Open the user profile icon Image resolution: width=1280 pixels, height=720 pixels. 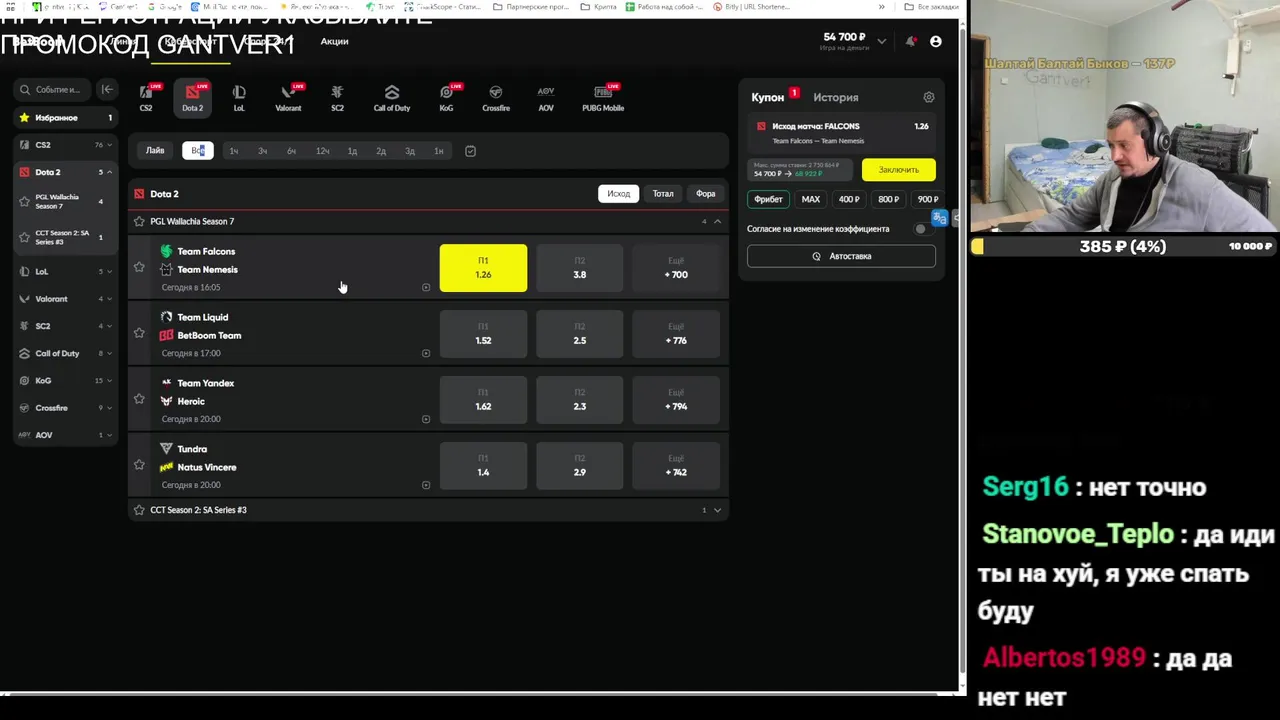click(936, 41)
